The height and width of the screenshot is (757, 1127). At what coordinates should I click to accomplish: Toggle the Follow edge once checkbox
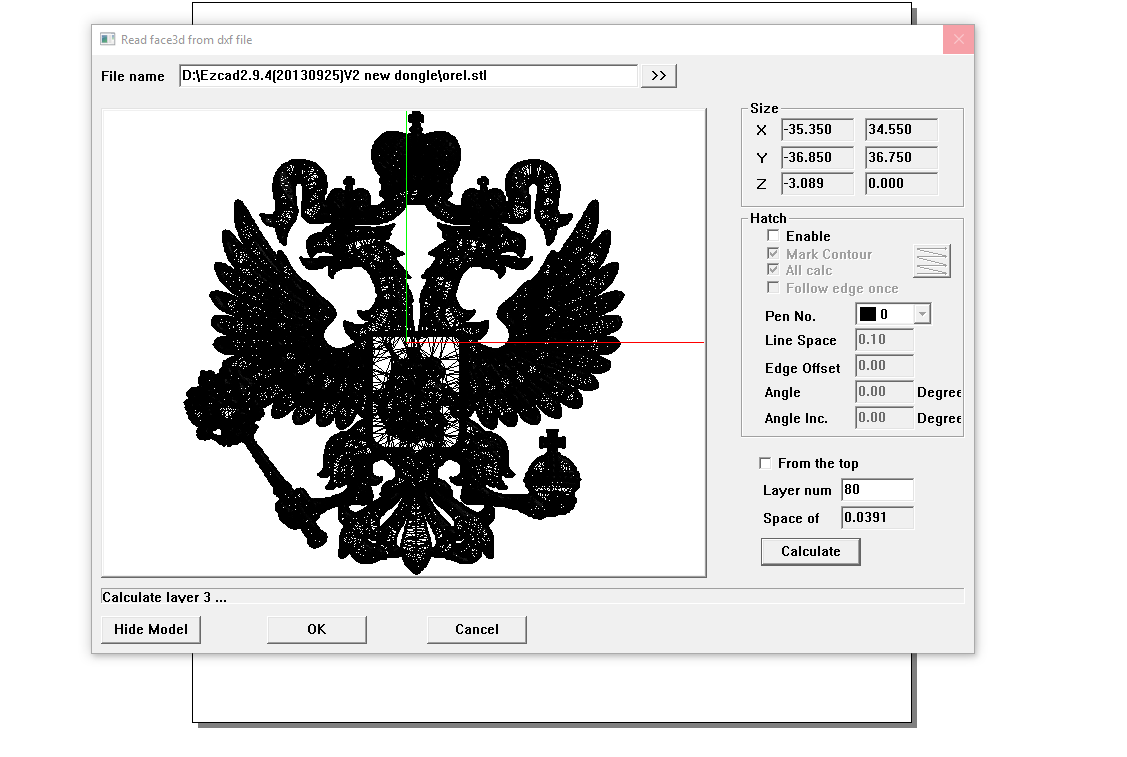pos(773,288)
